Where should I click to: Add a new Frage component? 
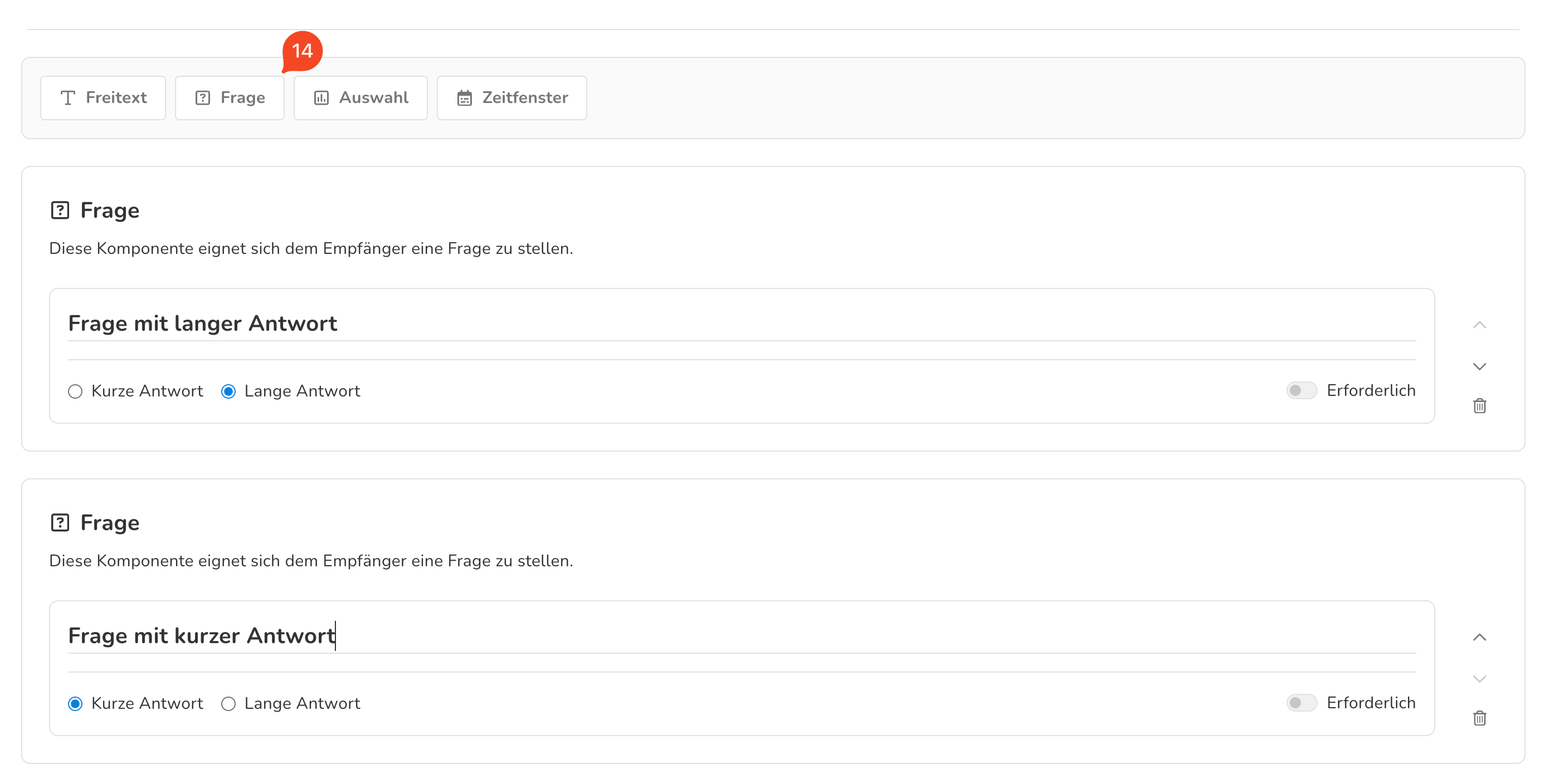(229, 98)
